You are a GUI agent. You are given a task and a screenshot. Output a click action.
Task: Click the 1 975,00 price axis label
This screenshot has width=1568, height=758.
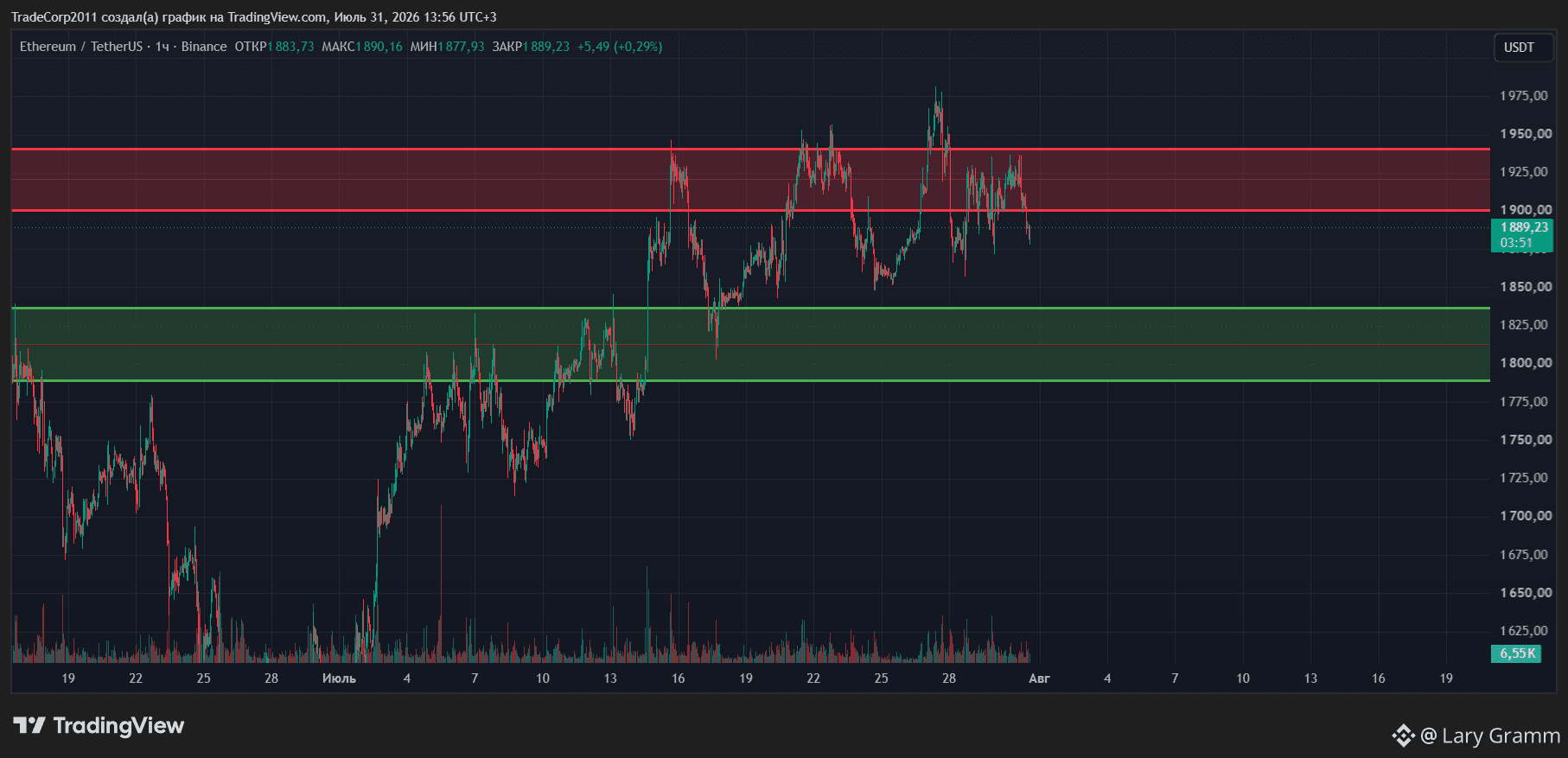point(1524,96)
